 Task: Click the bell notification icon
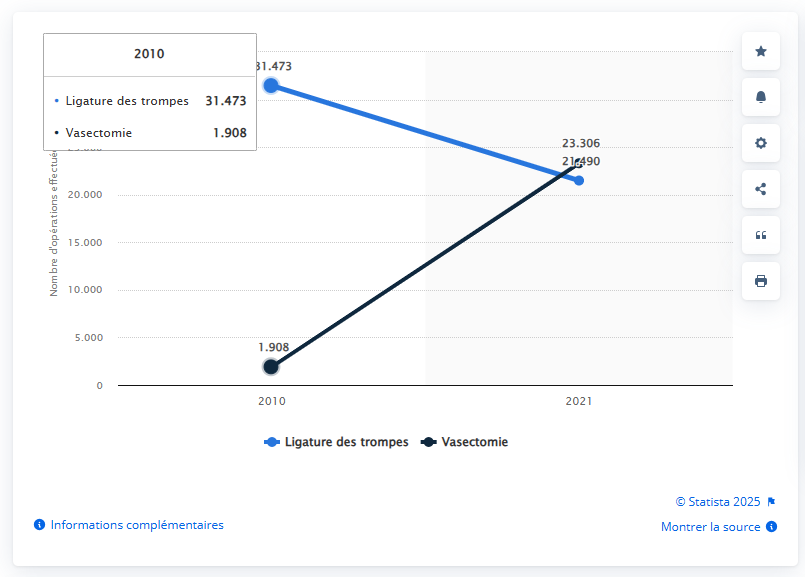tap(760, 97)
